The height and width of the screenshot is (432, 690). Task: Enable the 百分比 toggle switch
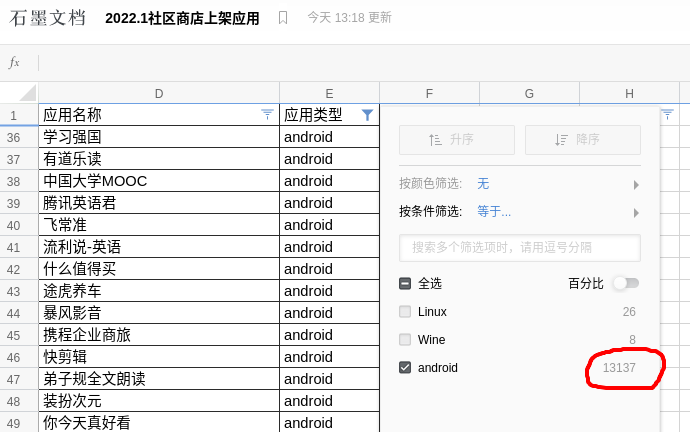[x=627, y=283]
